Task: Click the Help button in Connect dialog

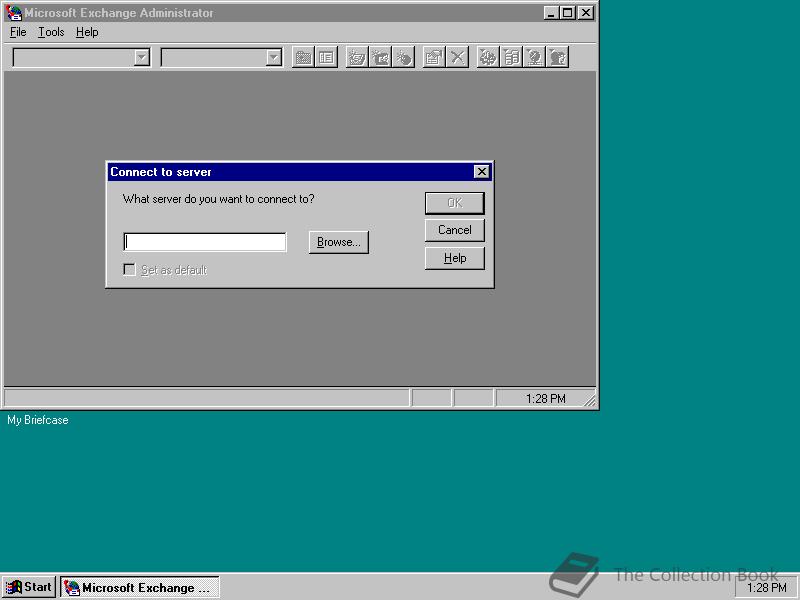Action: (x=455, y=258)
